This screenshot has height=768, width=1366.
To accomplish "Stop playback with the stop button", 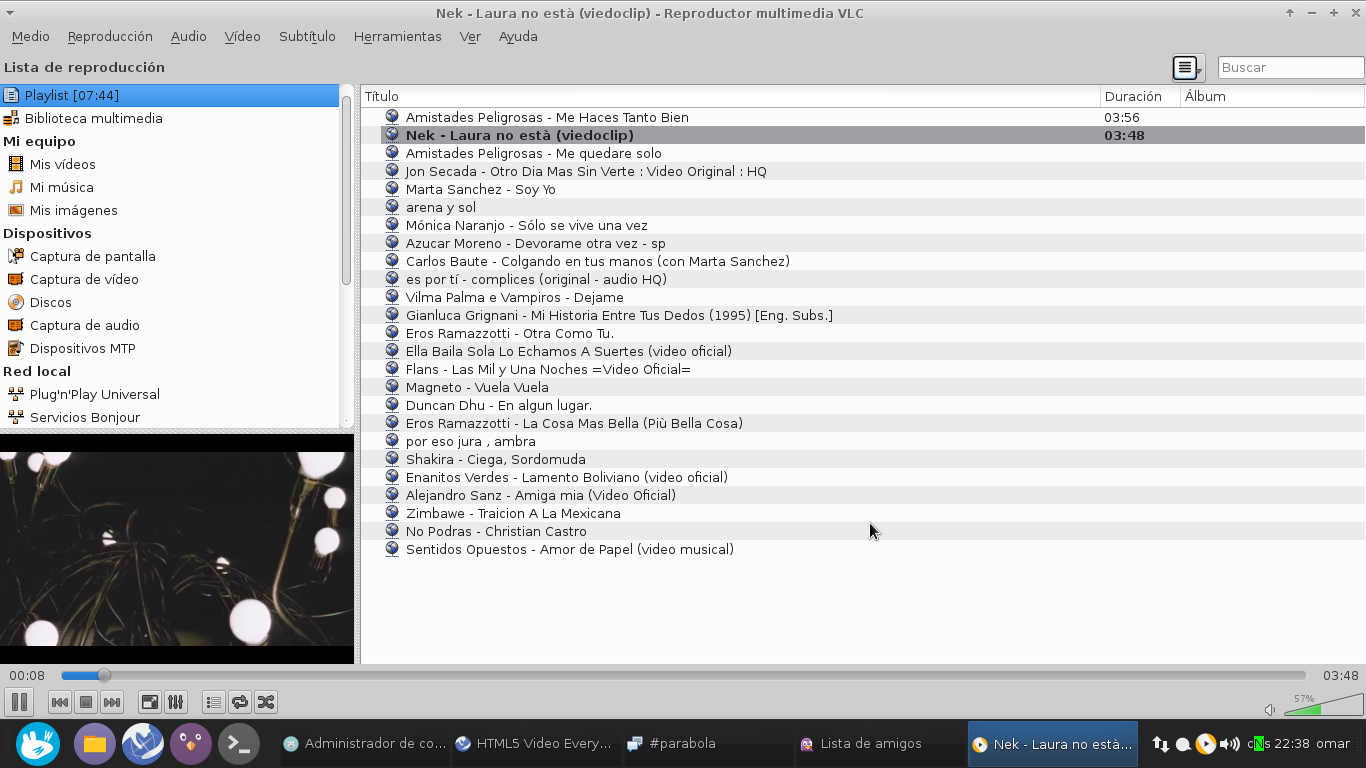I will [x=86, y=702].
